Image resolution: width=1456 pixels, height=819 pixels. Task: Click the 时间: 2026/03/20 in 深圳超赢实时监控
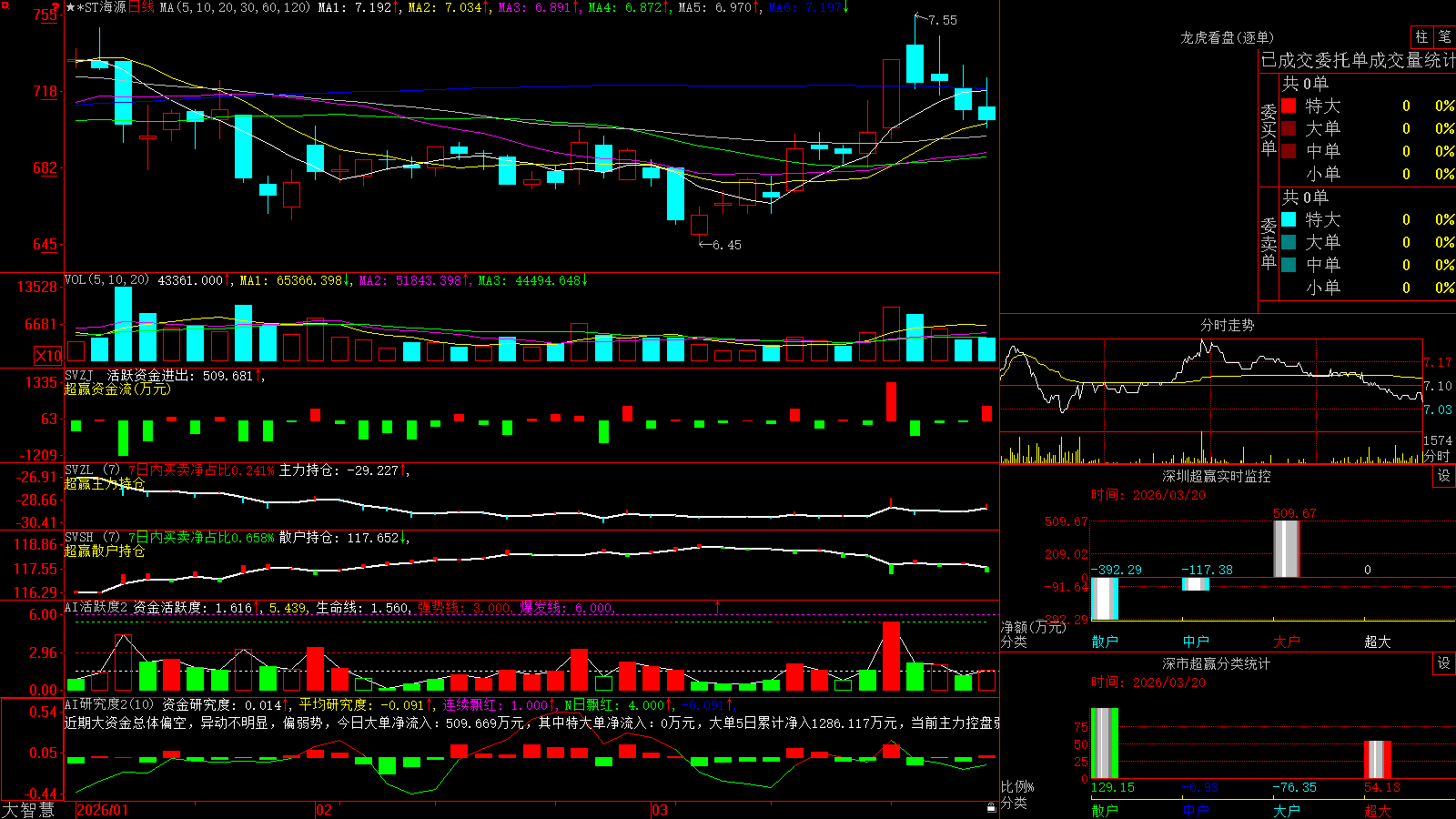pyautogui.click(x=1148, y=495)
